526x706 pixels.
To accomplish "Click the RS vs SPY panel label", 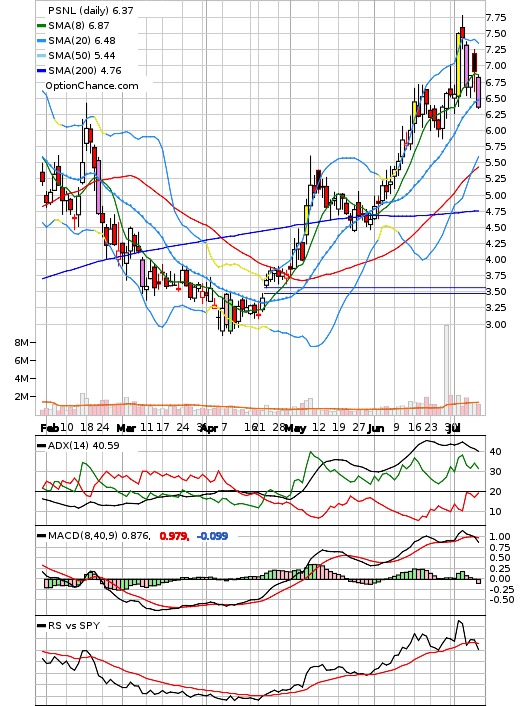I will [x=74, y=625].
